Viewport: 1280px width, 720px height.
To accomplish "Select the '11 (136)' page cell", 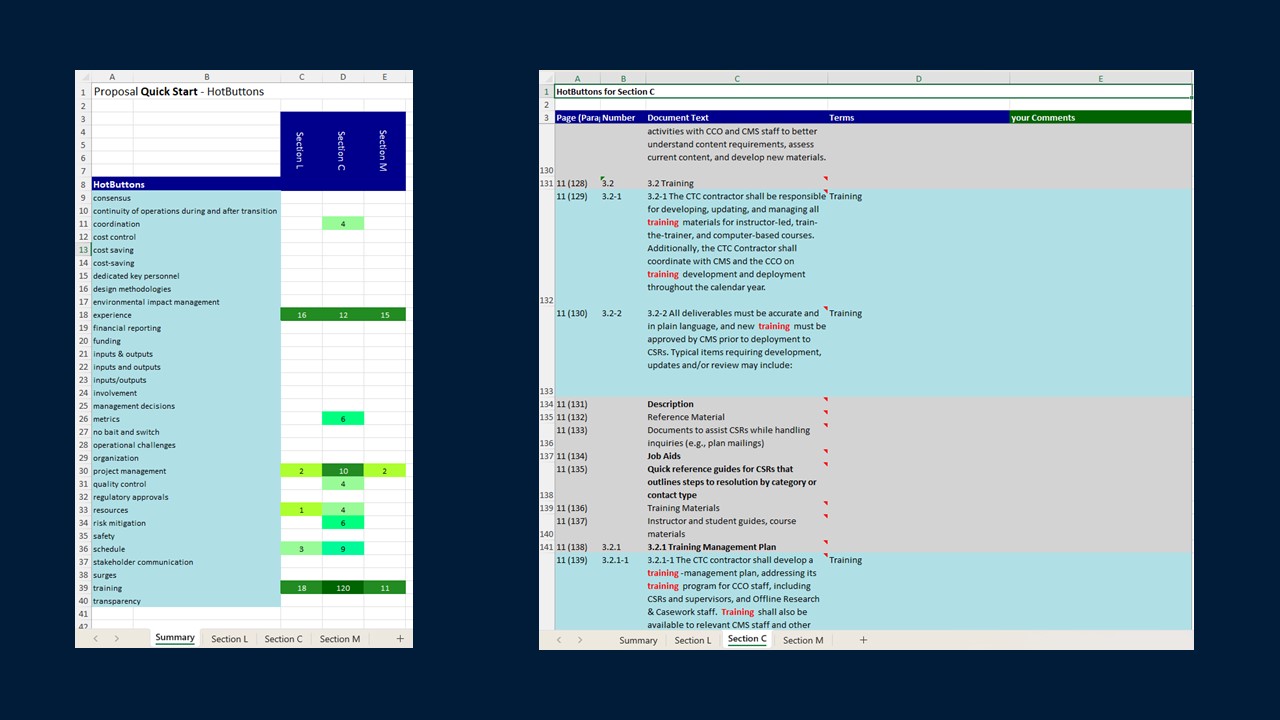I will coord(578,508).
